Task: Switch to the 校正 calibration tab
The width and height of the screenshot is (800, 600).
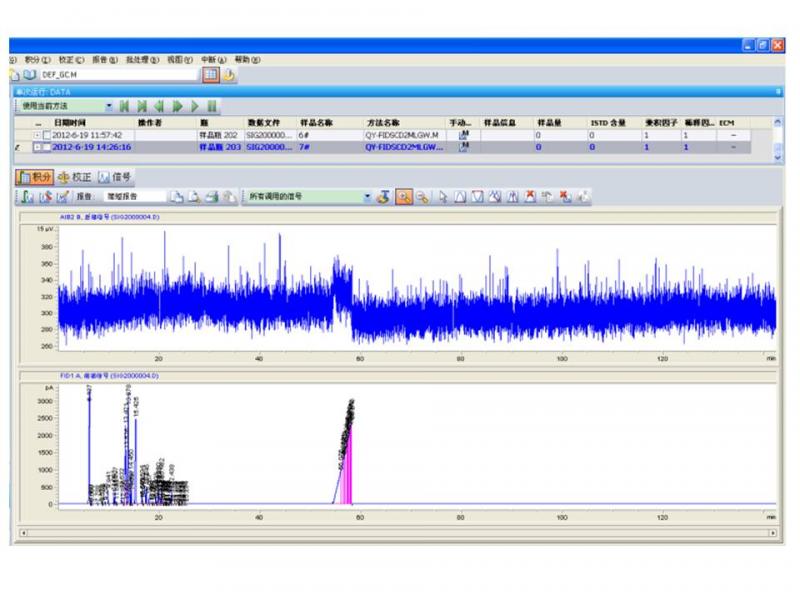Action: click(x=74, y=177)
